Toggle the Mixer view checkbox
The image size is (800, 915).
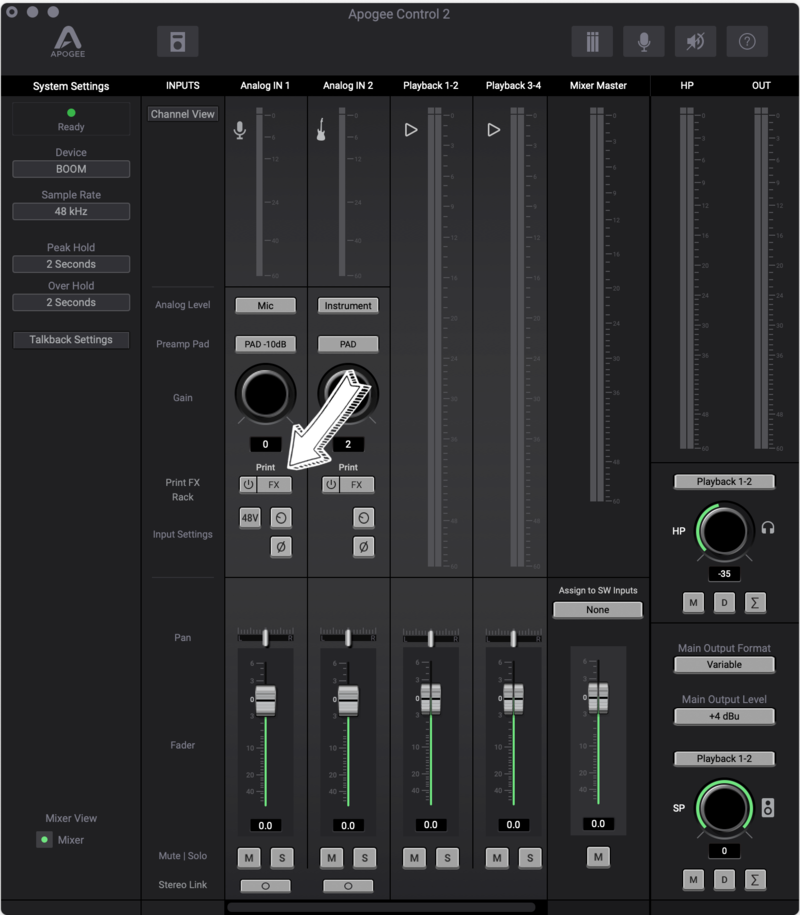[x=44, y=840]
